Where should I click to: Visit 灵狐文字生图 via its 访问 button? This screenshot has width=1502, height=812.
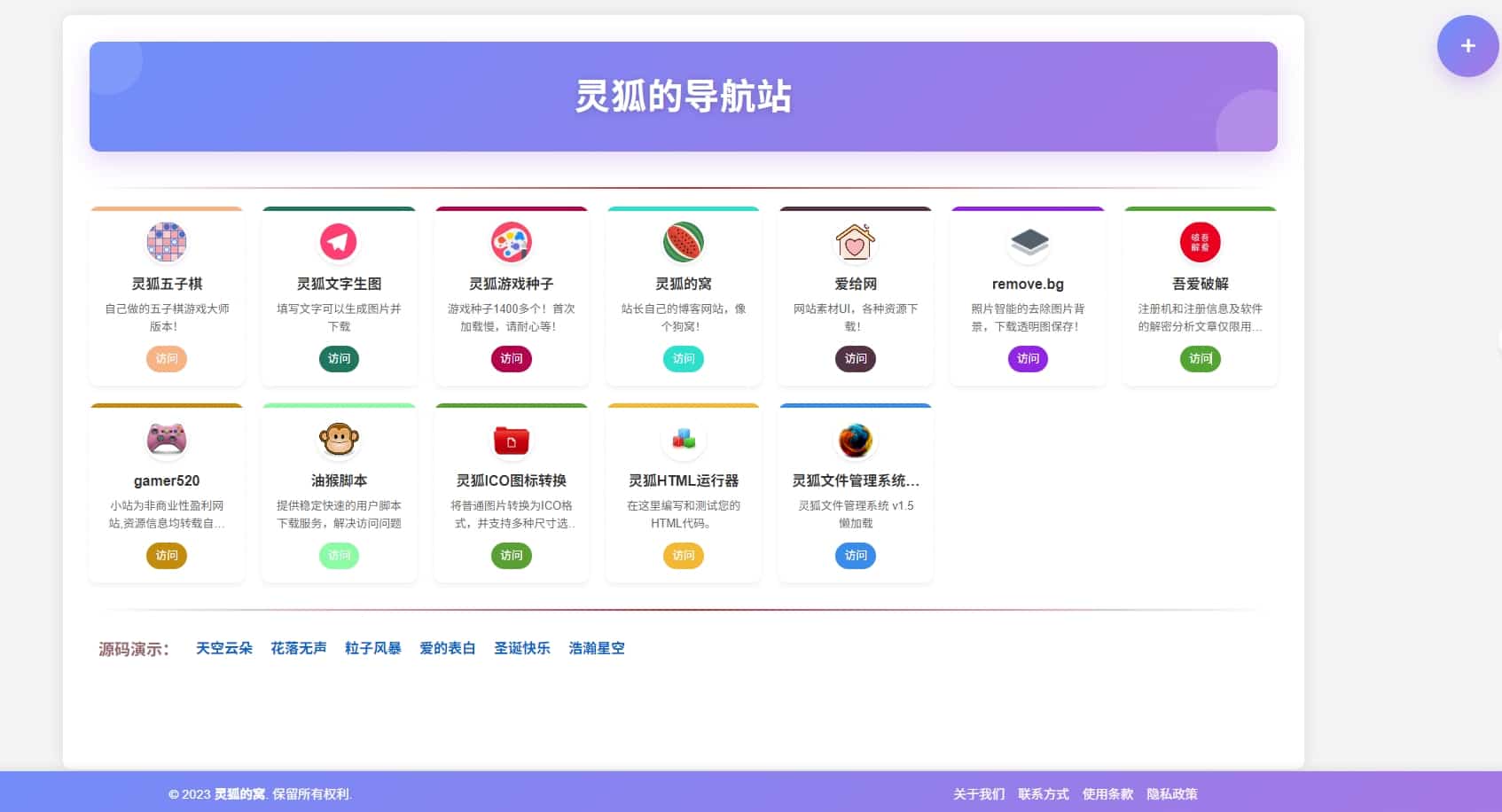339,359
